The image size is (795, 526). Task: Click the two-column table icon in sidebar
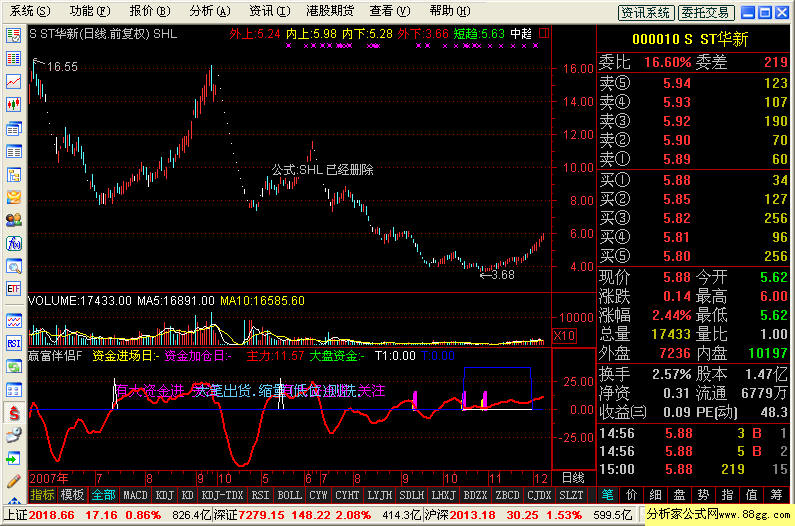[x=13, y=152]
